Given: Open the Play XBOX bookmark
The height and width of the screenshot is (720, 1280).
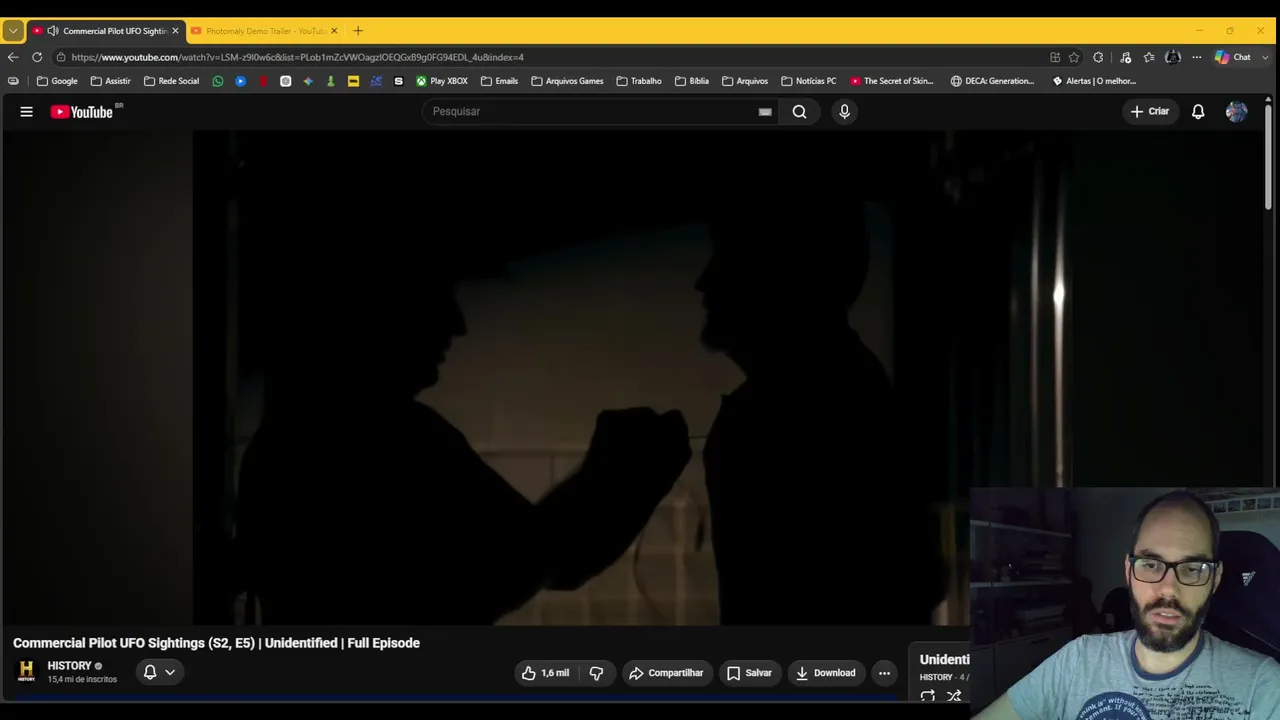Looking at the screenshot, I should [442, 81].
